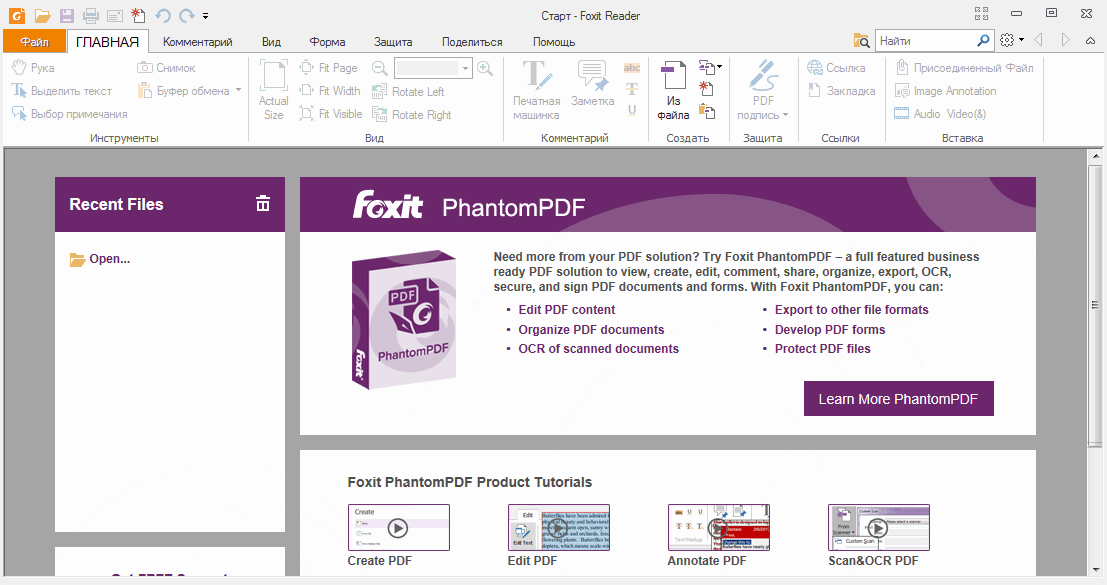Open the Защита ribbon tab
The height and width of the screenshot is (585, 1107).
(x=393, y=42)
